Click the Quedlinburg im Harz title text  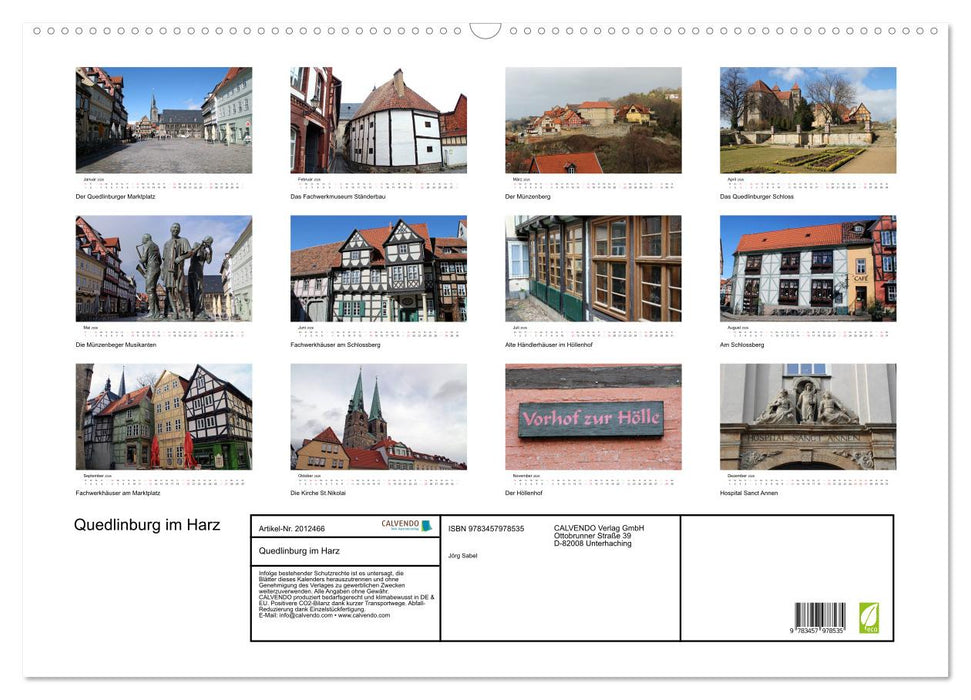coord(146,524)
